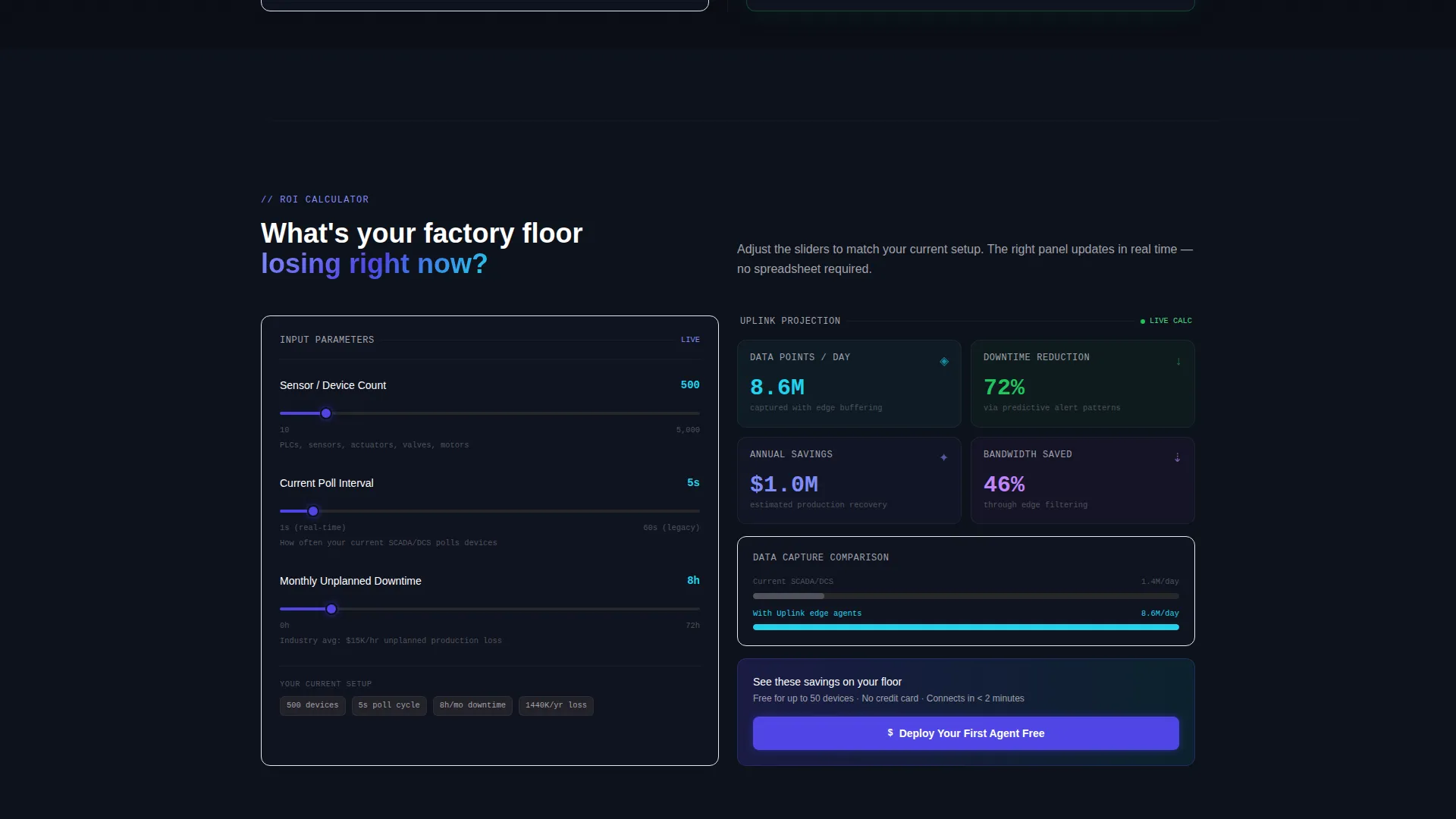Click the '5,000' device slider max label
Screen dimensions: 1456x819
pyautogui.click(x=688, y=430)
